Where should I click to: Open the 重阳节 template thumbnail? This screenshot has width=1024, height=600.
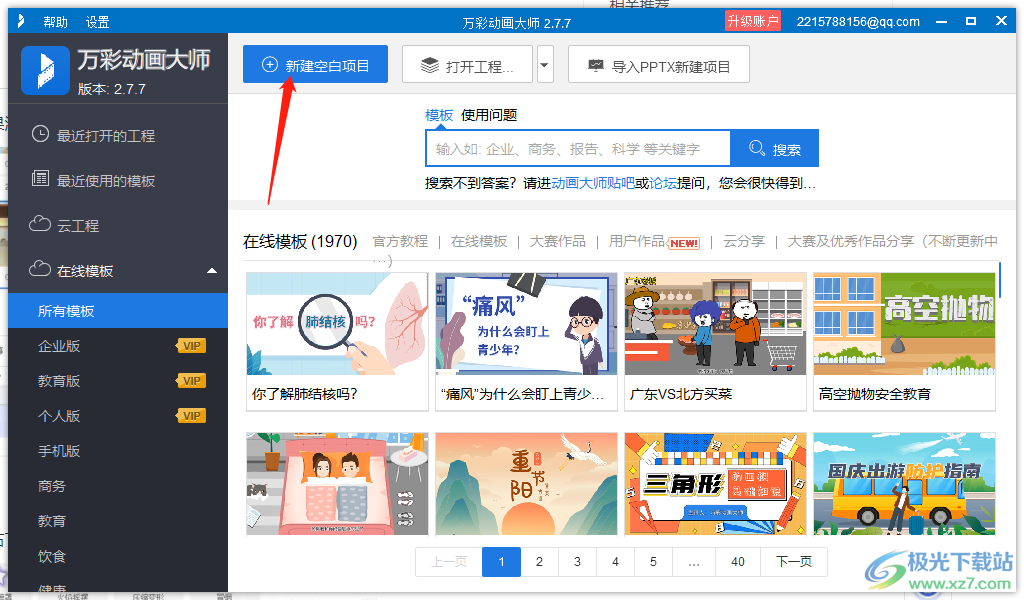[x=526, y=484]
